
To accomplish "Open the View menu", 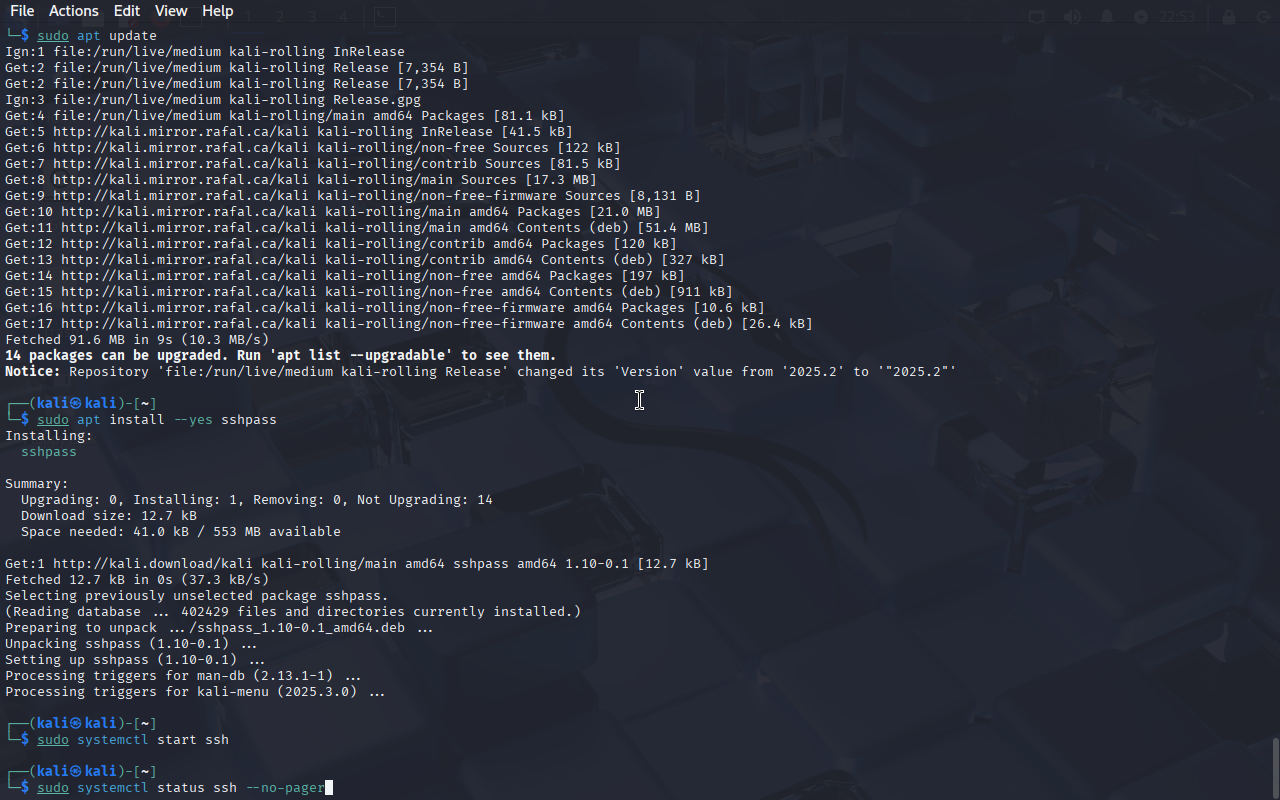I will (171, 11).
